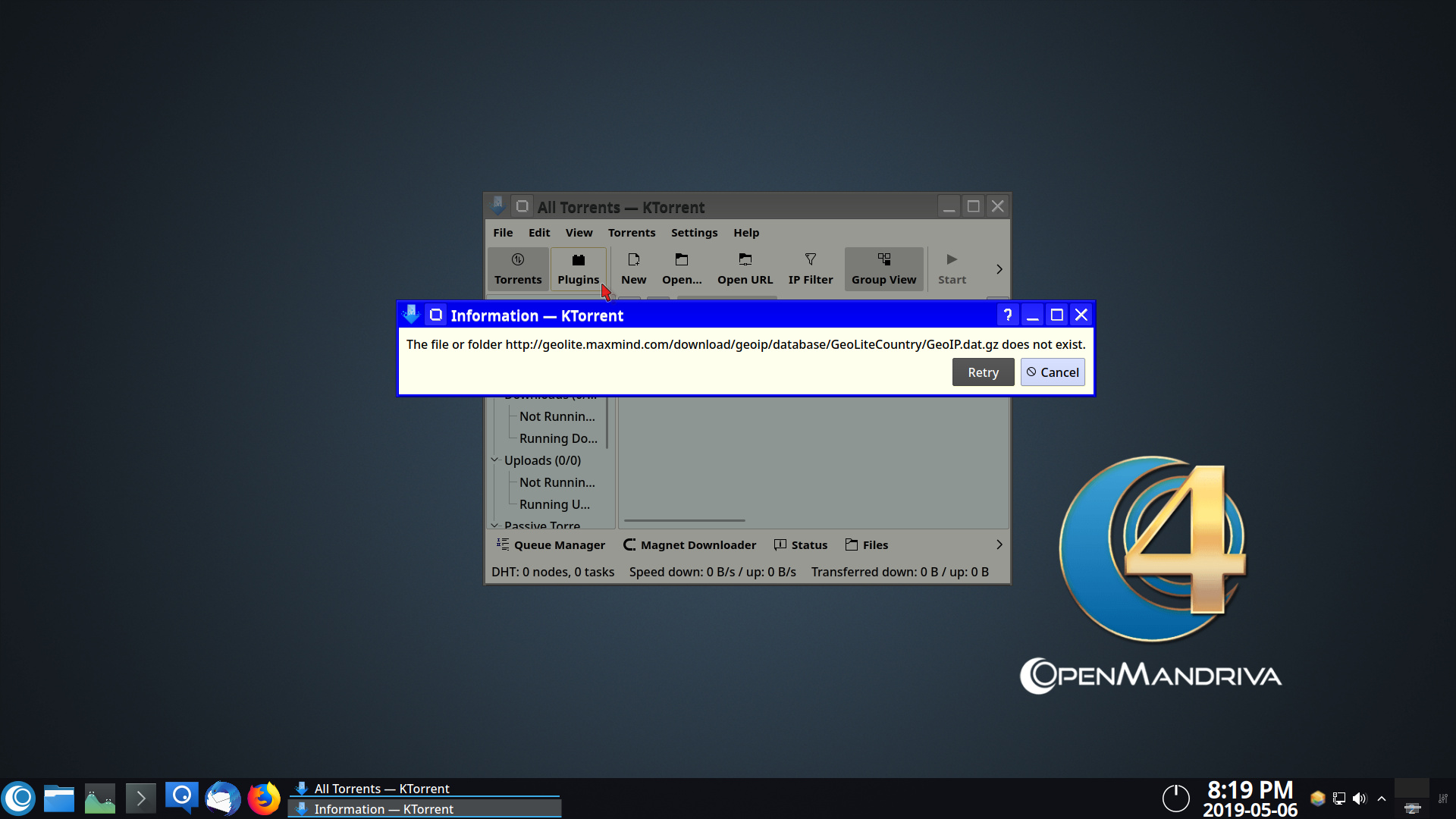
Task: Collapse the Passive Torrents tree group
Action: 494,526
